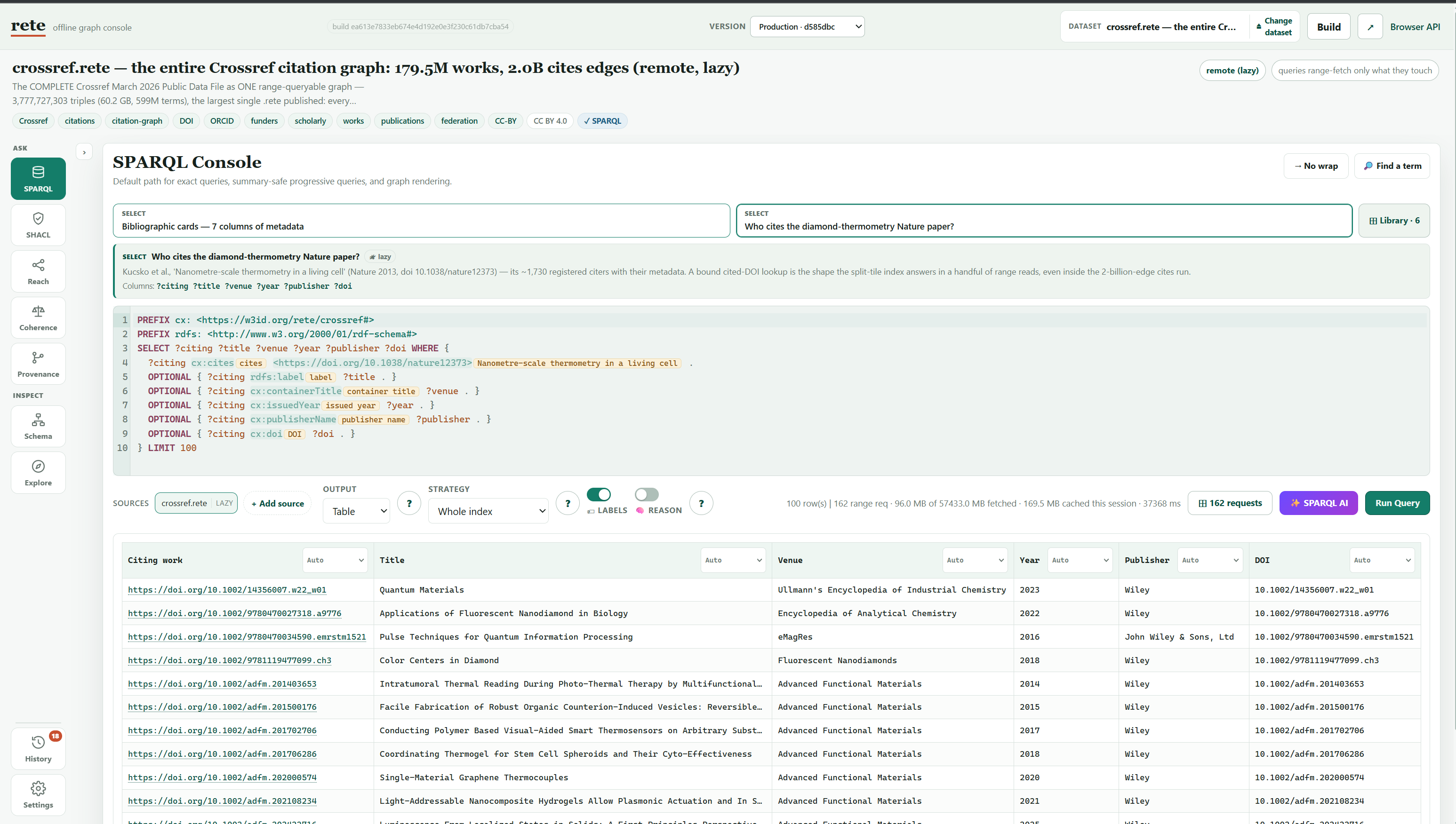Click the "Quantum Materials" title cell
The height and width of the screenshot is (824, 1456).
422,590
